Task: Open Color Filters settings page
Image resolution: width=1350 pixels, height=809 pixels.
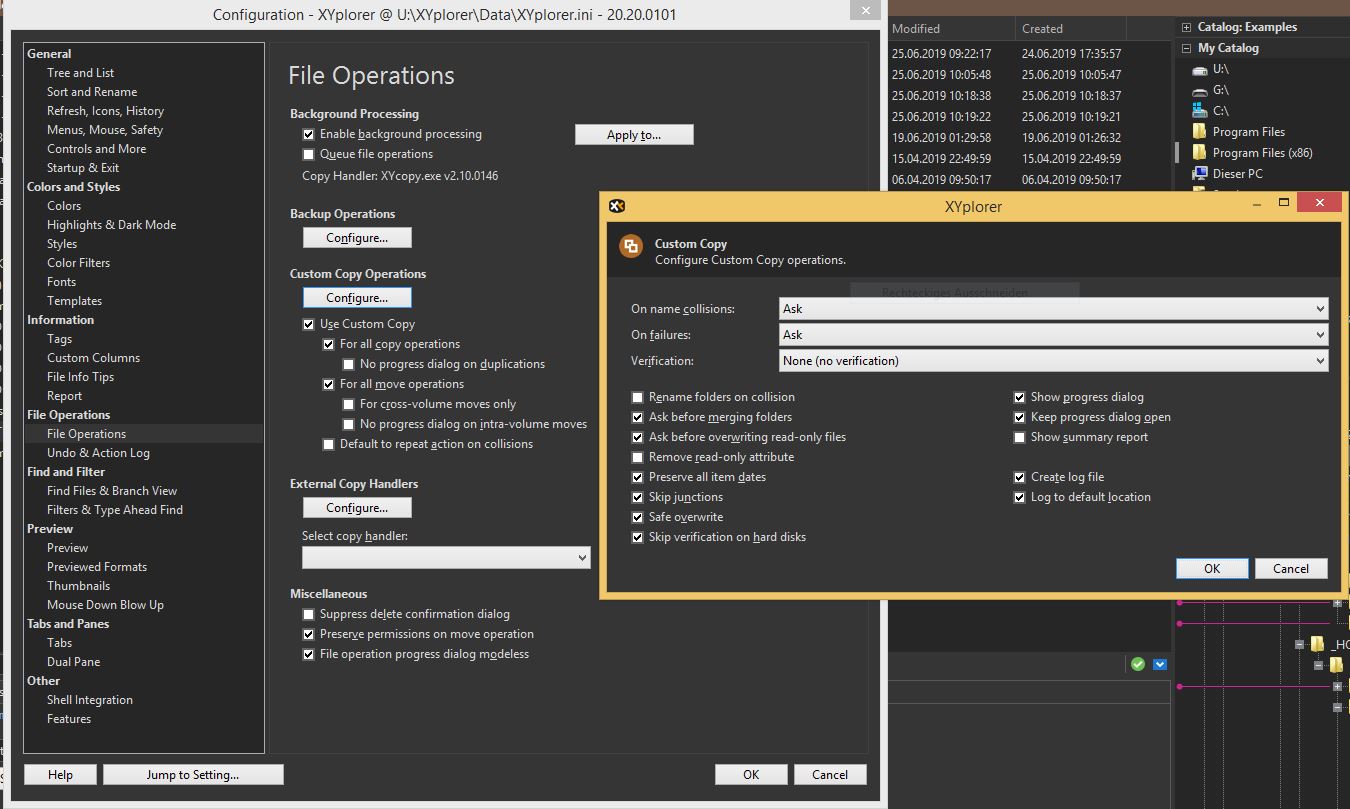Action: click(78, 263)
